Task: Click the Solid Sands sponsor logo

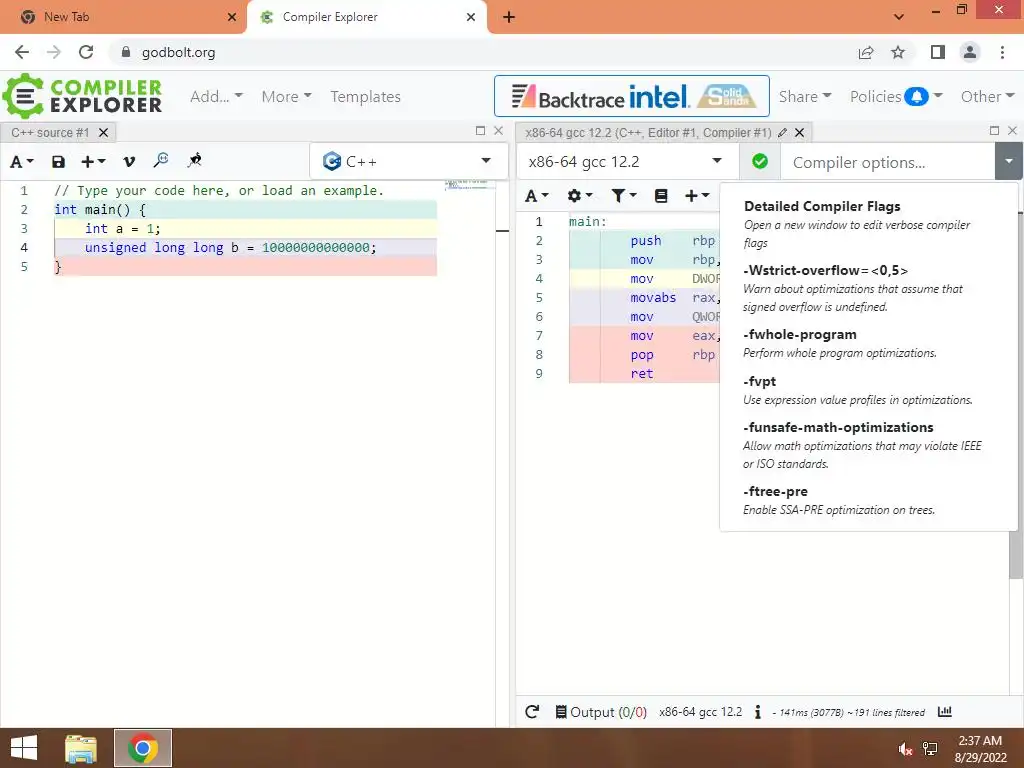Action: [726, 97]
